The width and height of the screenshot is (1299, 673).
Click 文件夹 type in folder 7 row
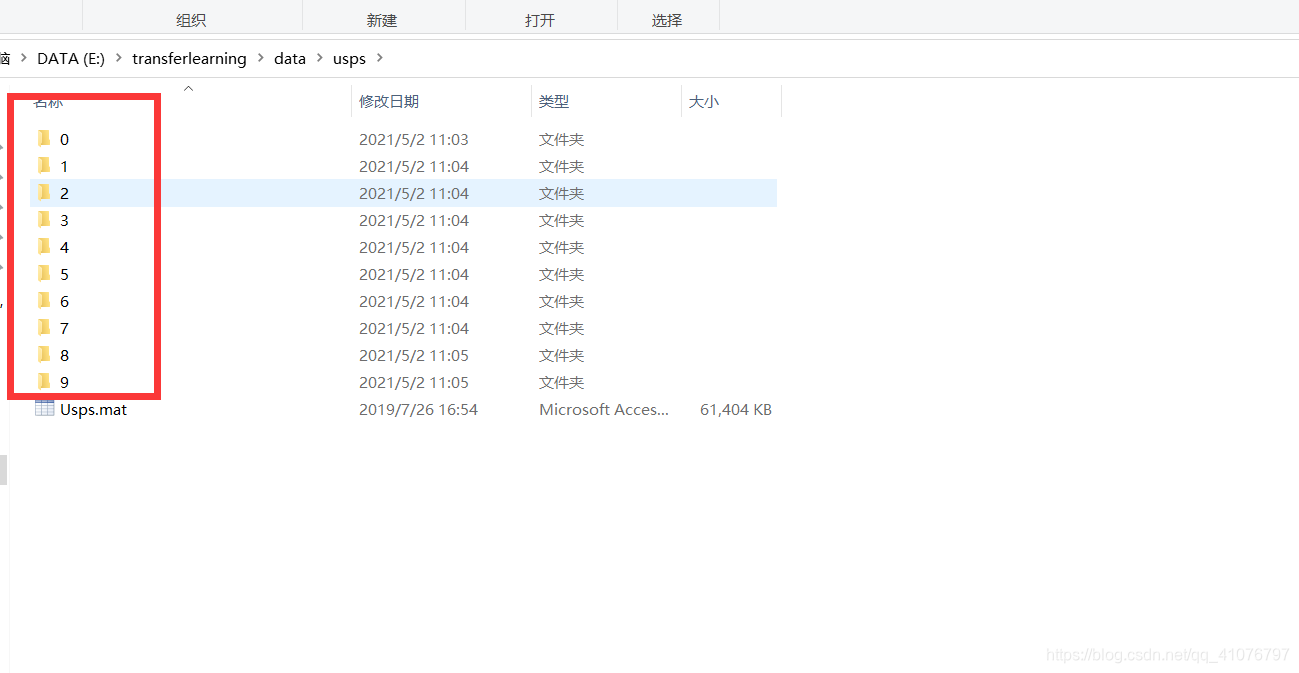tap(562, 328)
